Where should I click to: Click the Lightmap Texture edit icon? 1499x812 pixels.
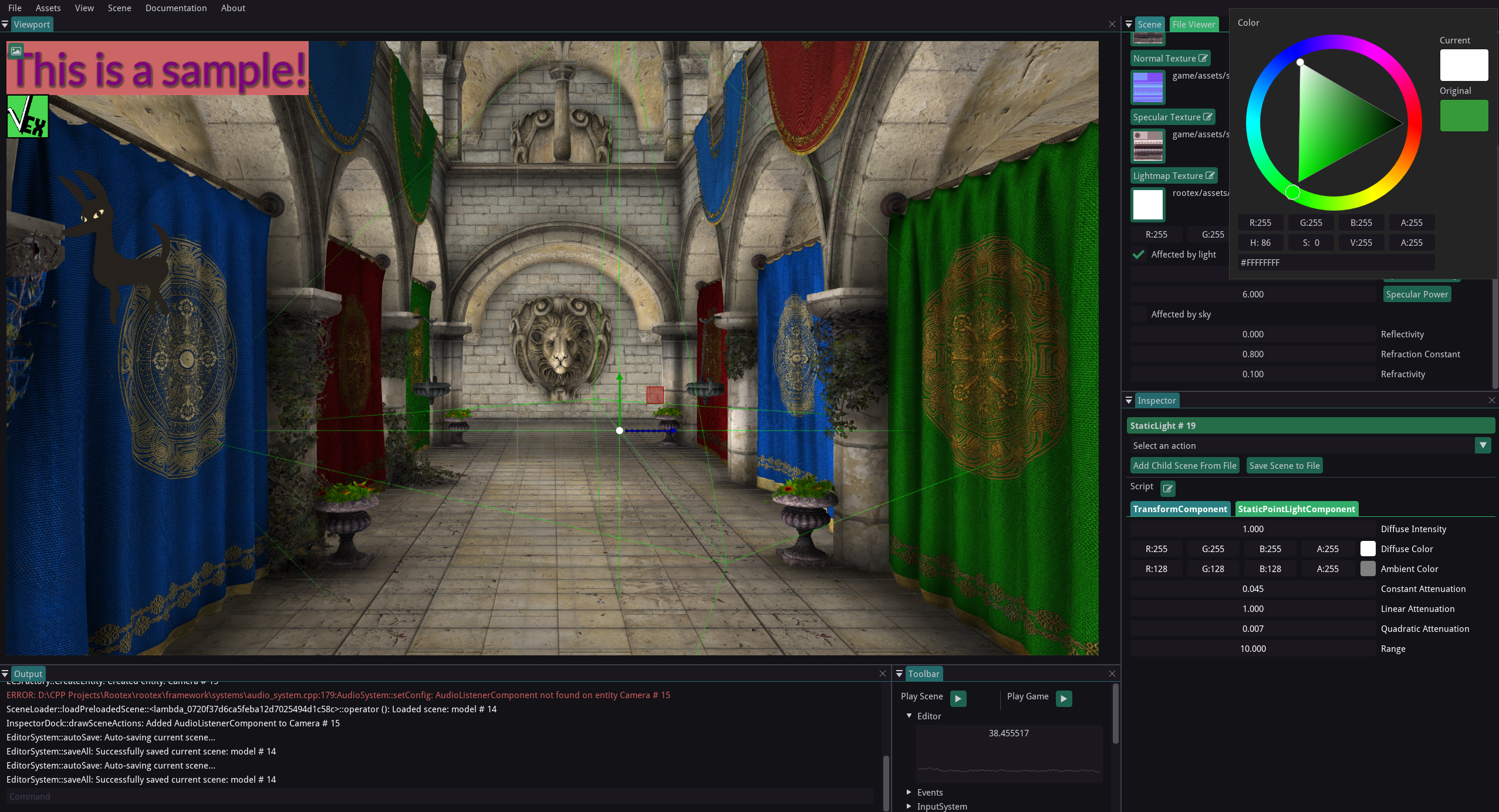point(1210,175)
